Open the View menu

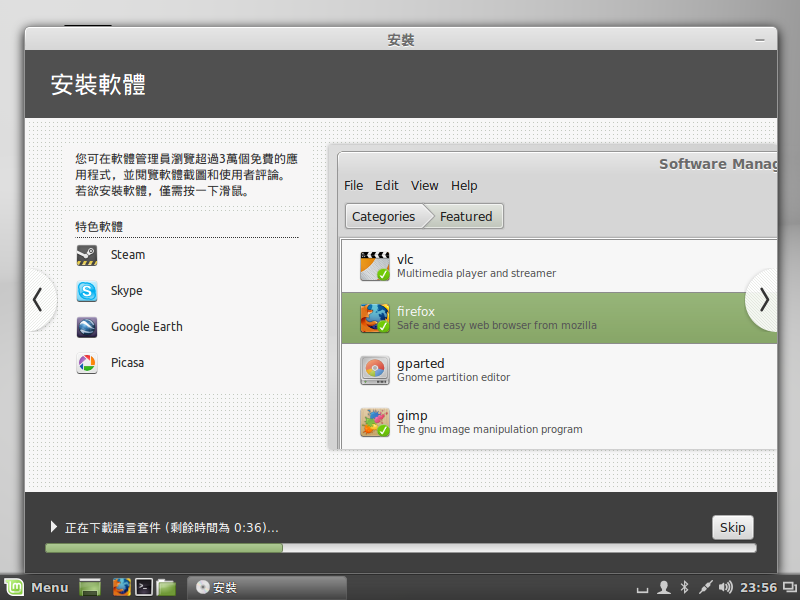click(424, 185)
